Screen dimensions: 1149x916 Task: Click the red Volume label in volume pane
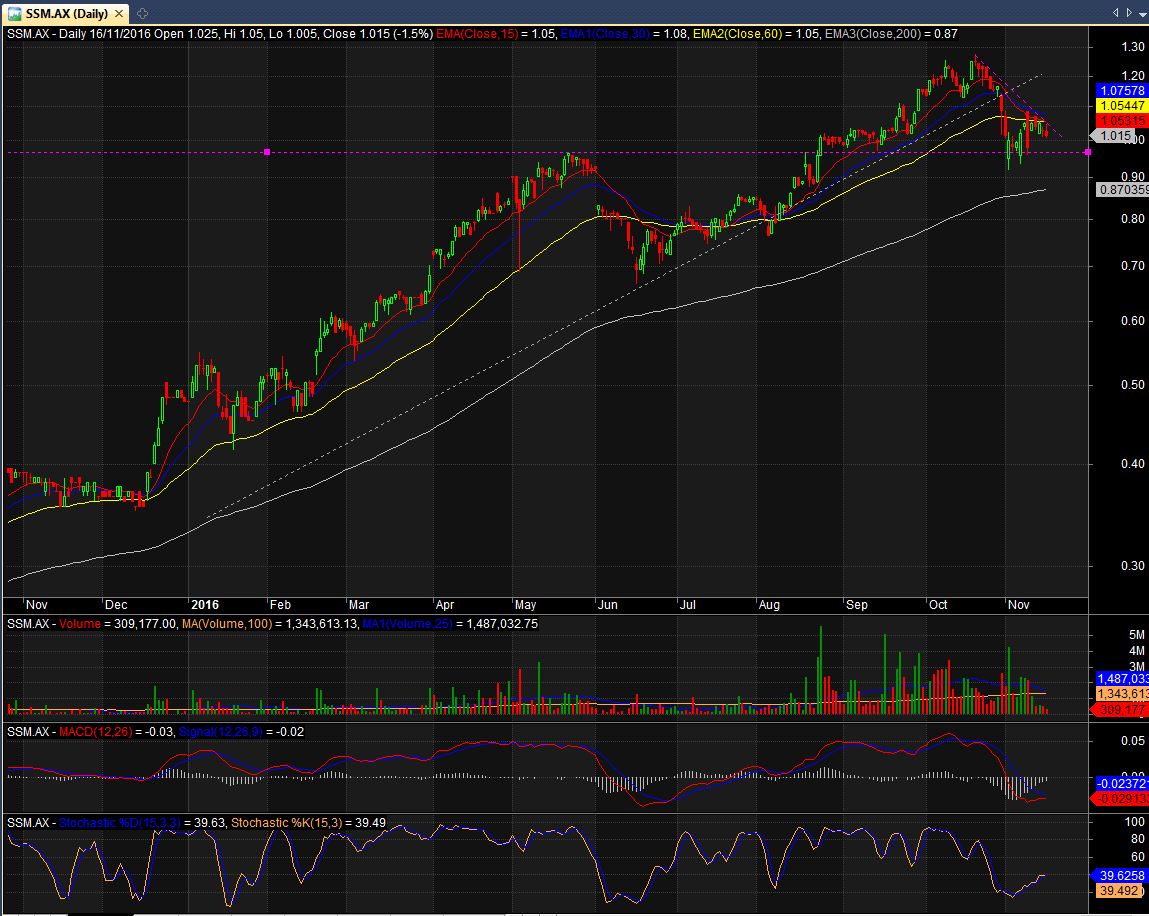coord(80,624)
